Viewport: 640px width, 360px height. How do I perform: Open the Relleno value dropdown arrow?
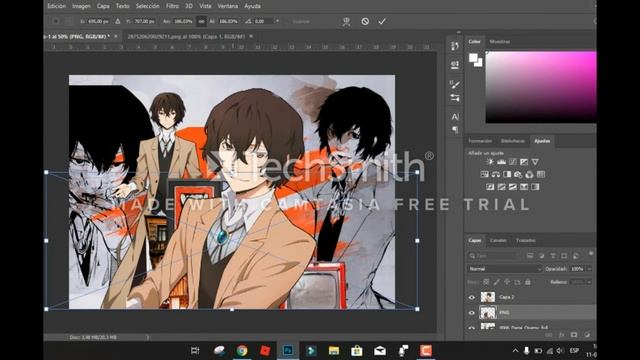(589, 282)
